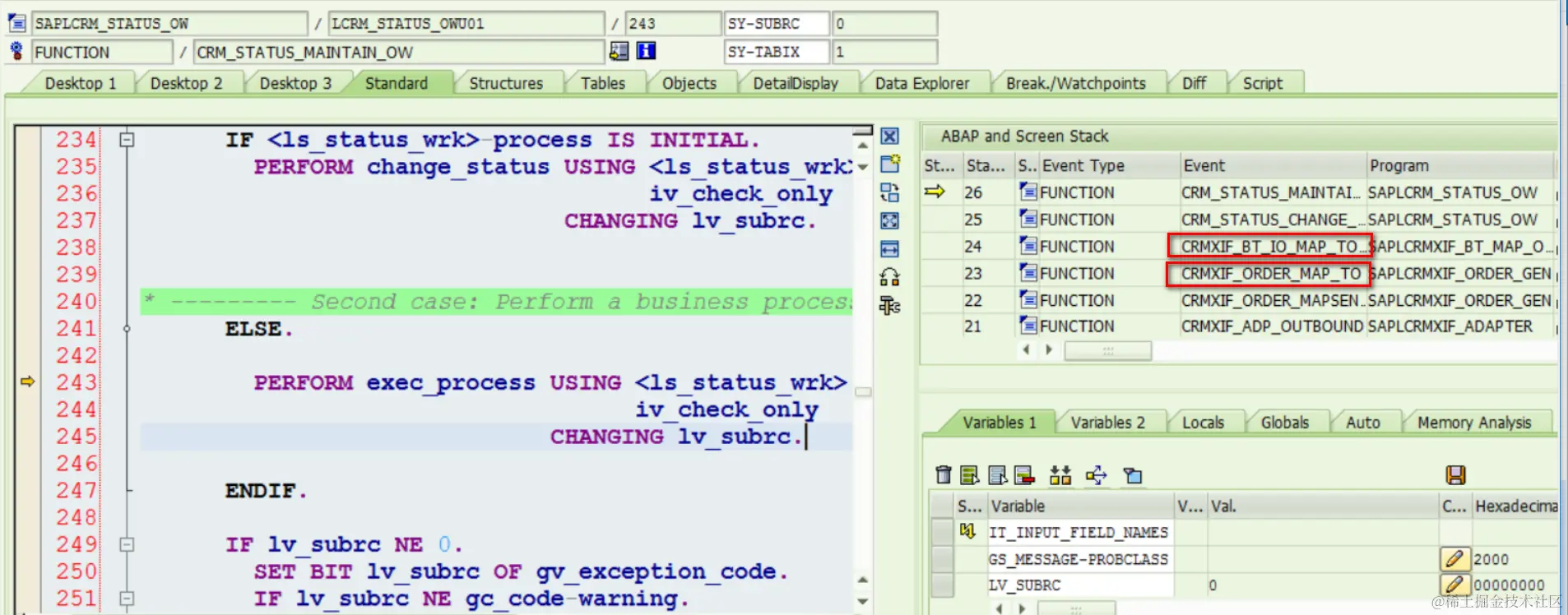
Task: Click the icon with two down arrows over boxes
Action: click(1060, 474)
